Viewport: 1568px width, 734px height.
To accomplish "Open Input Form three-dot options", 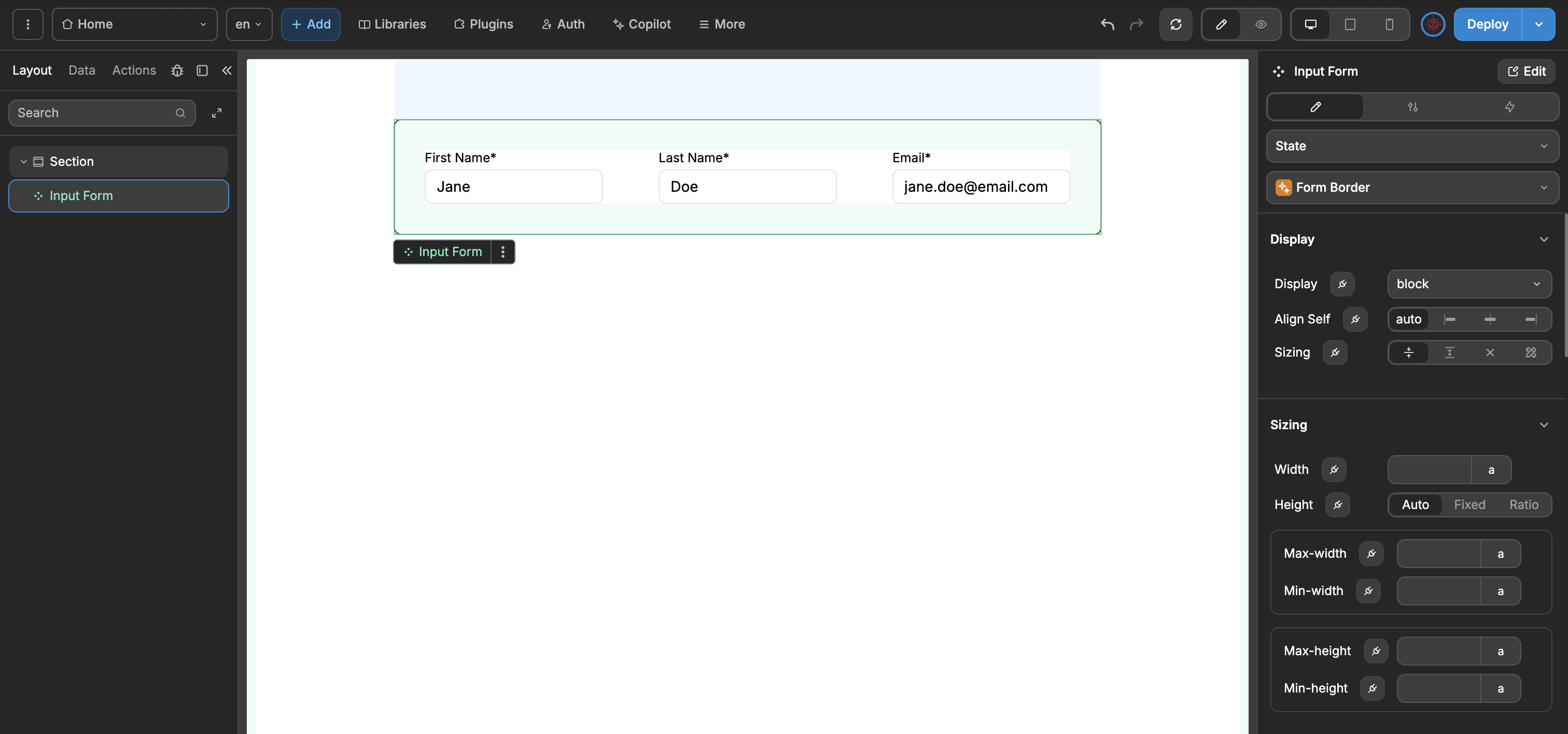I will (503, 252).
